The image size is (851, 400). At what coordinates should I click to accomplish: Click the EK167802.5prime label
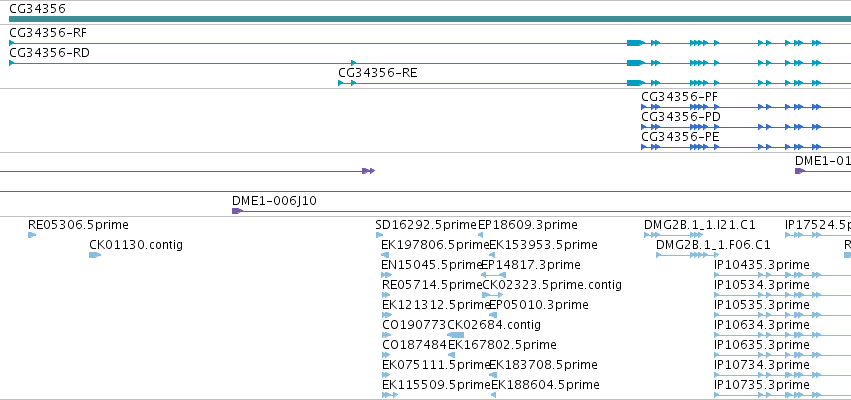click(x=502, y=346)
